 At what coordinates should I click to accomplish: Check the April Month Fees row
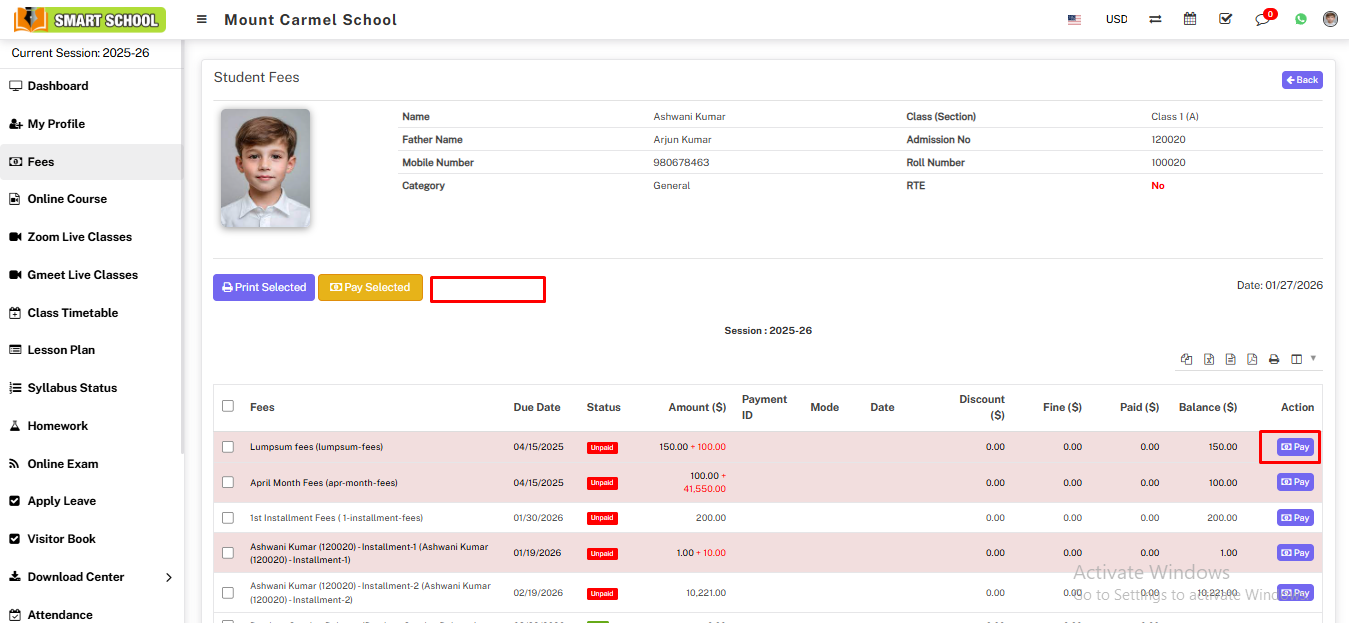coord(228,482)
